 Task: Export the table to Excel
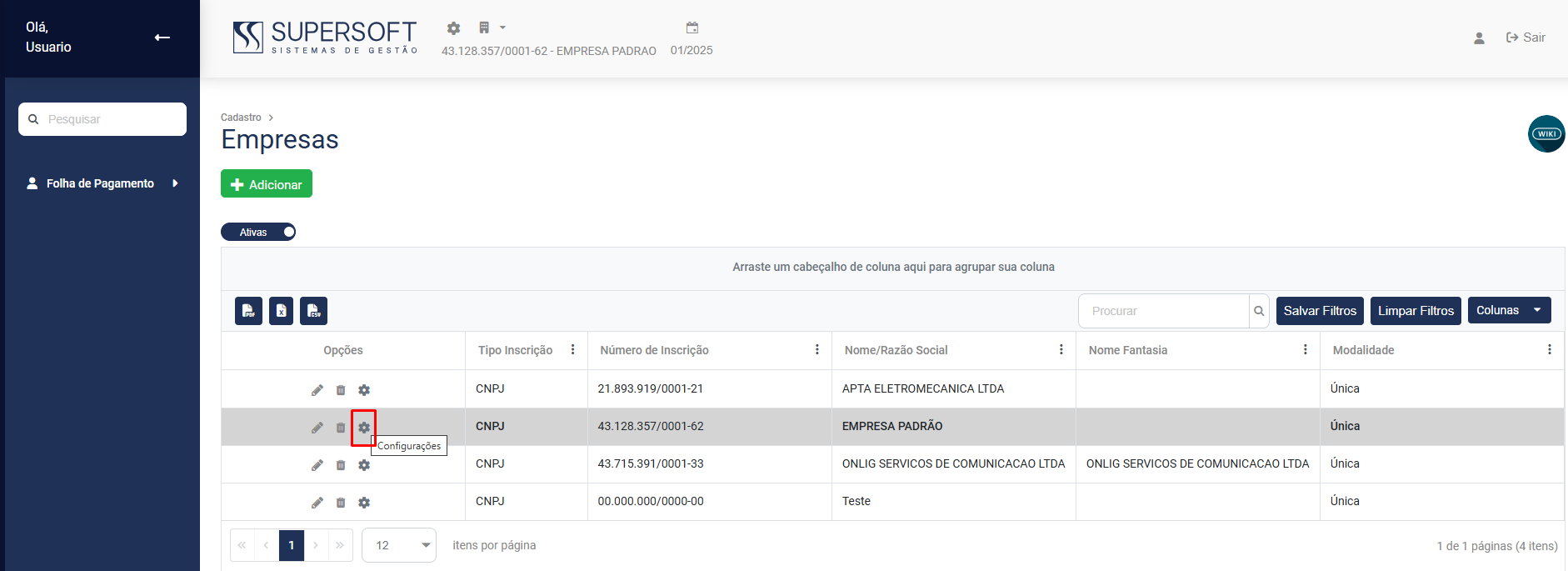(281, 311)
